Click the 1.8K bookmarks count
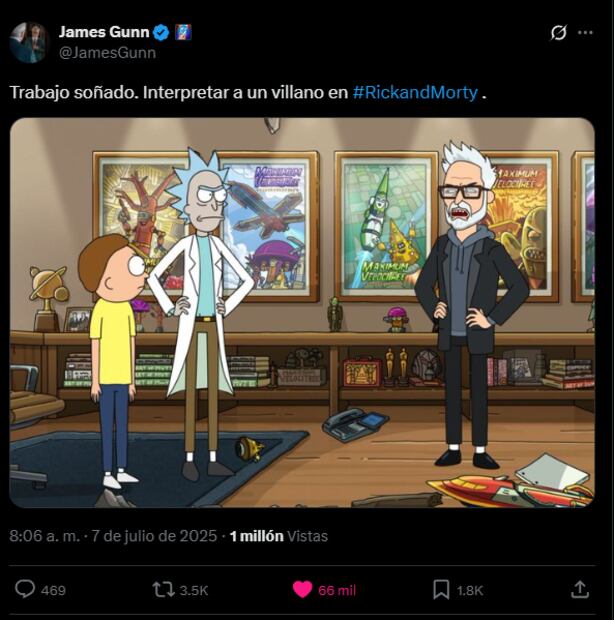 click(x=470, y=590)
